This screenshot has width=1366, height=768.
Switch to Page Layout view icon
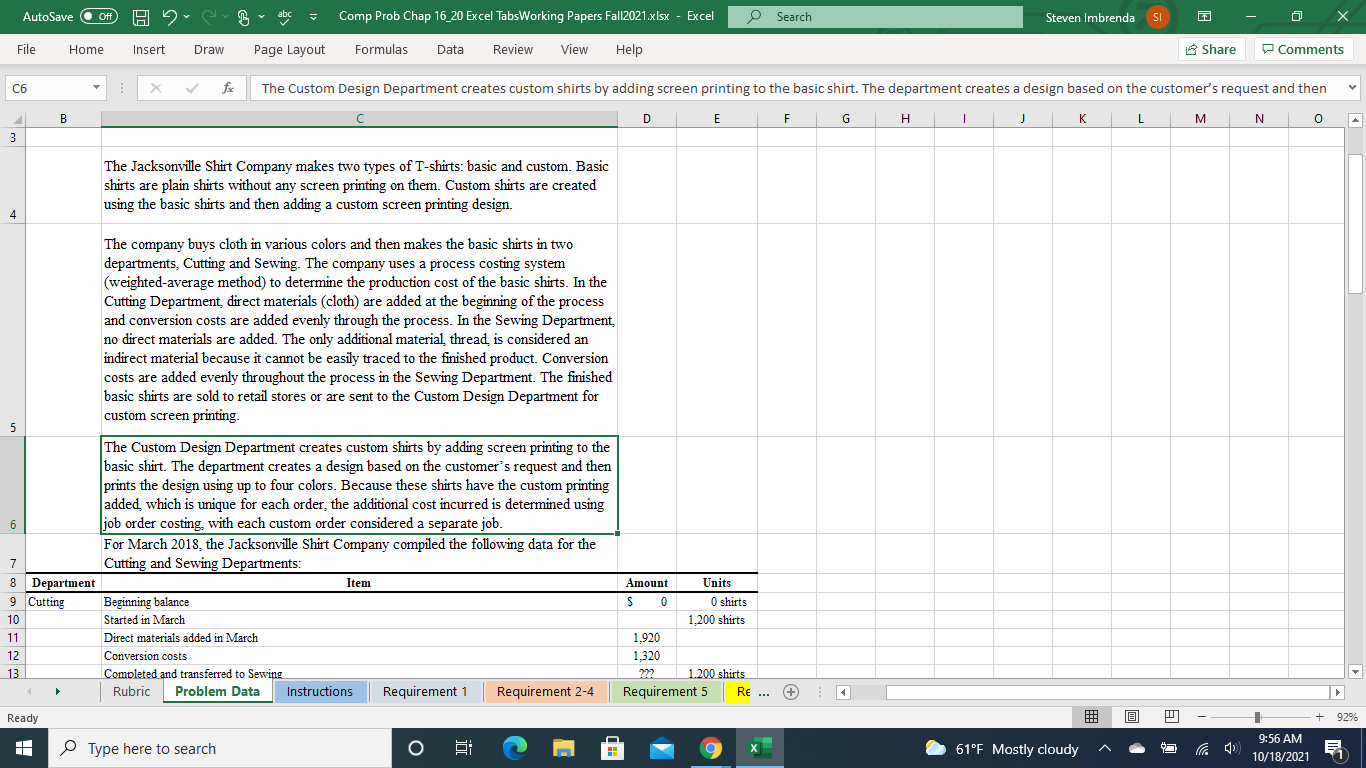coord(1132,716)
